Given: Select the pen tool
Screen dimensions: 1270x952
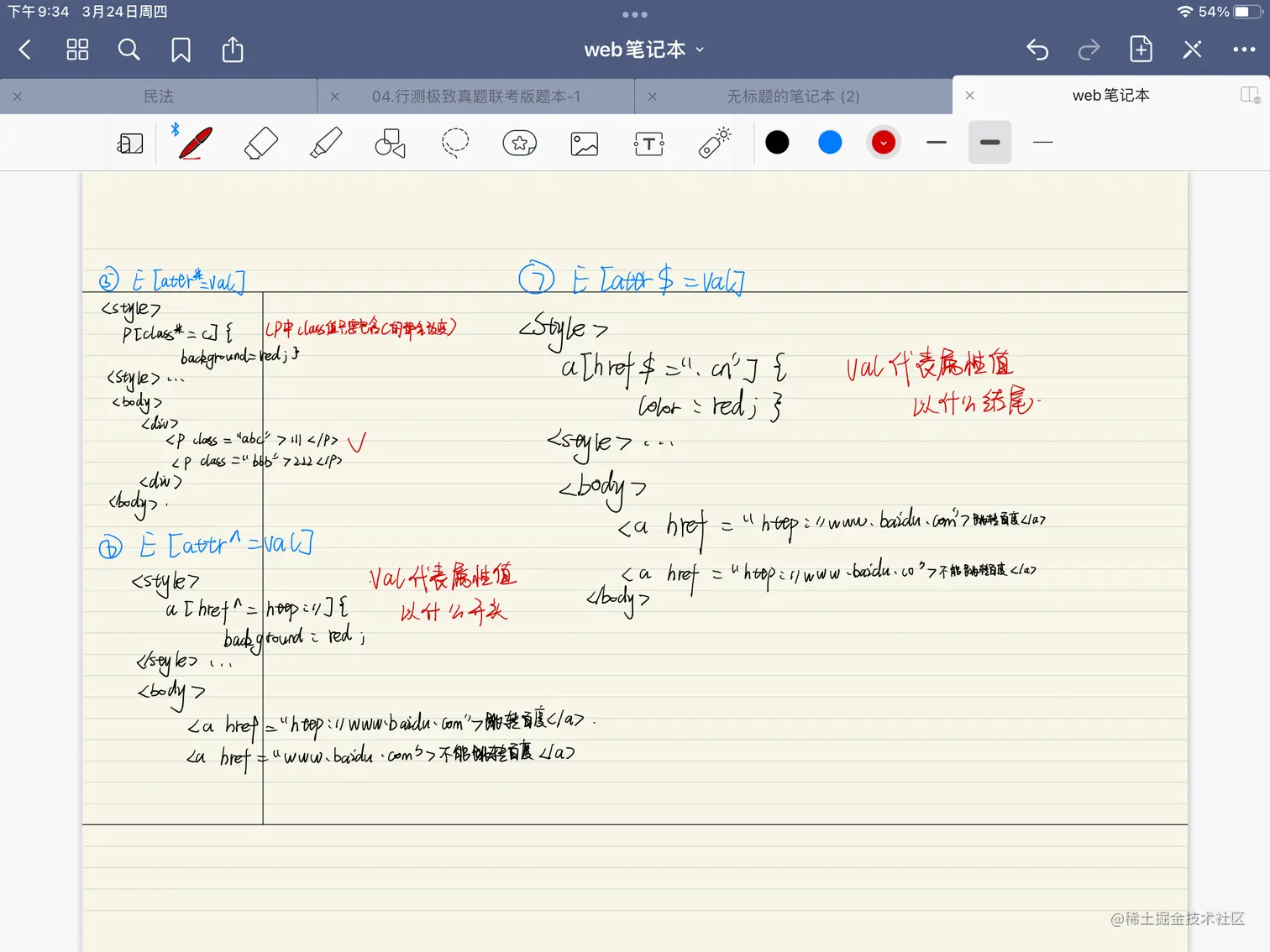Looking at the screenshot, I should 195,143.
